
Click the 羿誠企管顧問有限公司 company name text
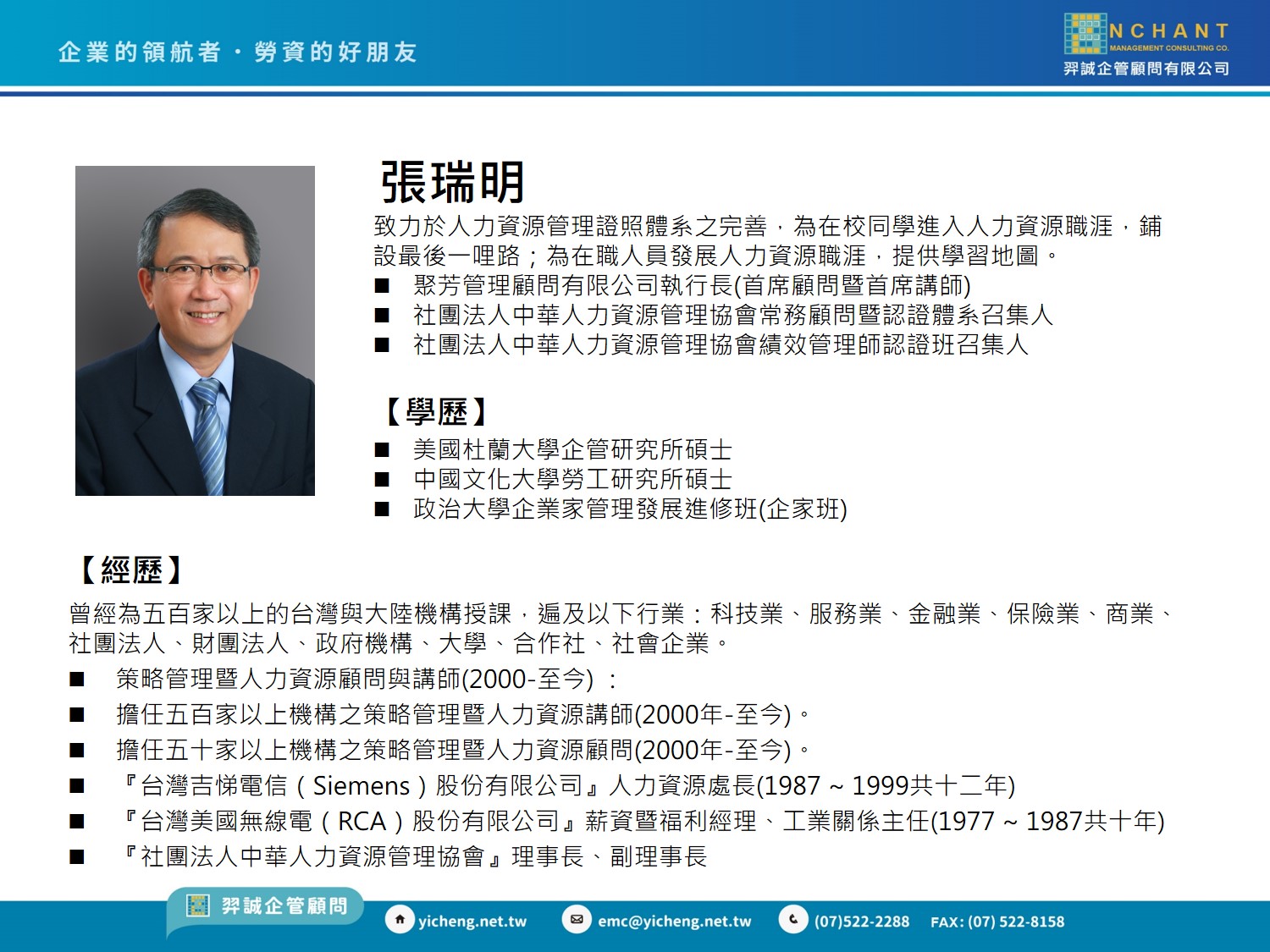[x=1146, y=69]
